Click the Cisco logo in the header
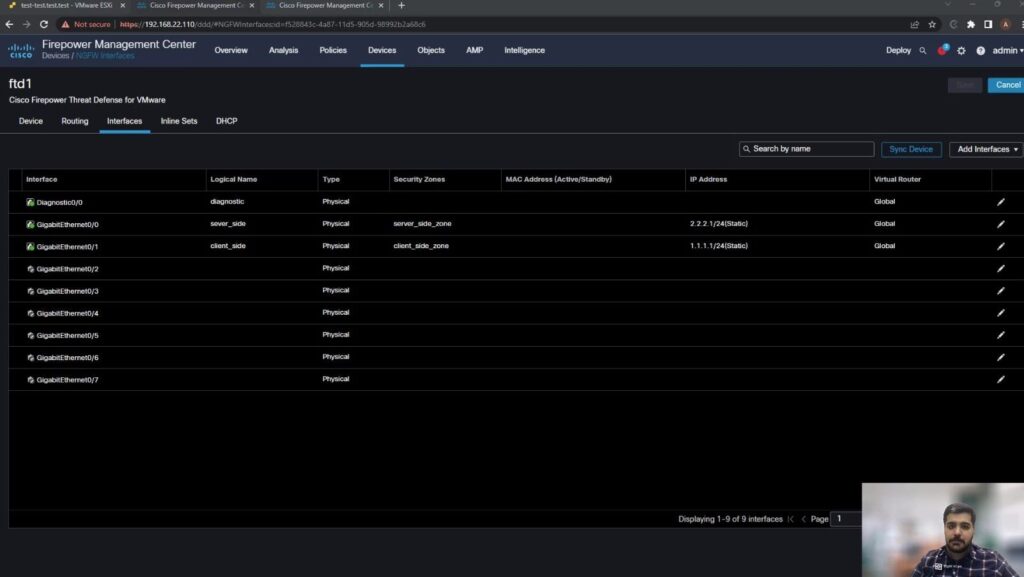Screen dimensions: 1024x577 21,50
